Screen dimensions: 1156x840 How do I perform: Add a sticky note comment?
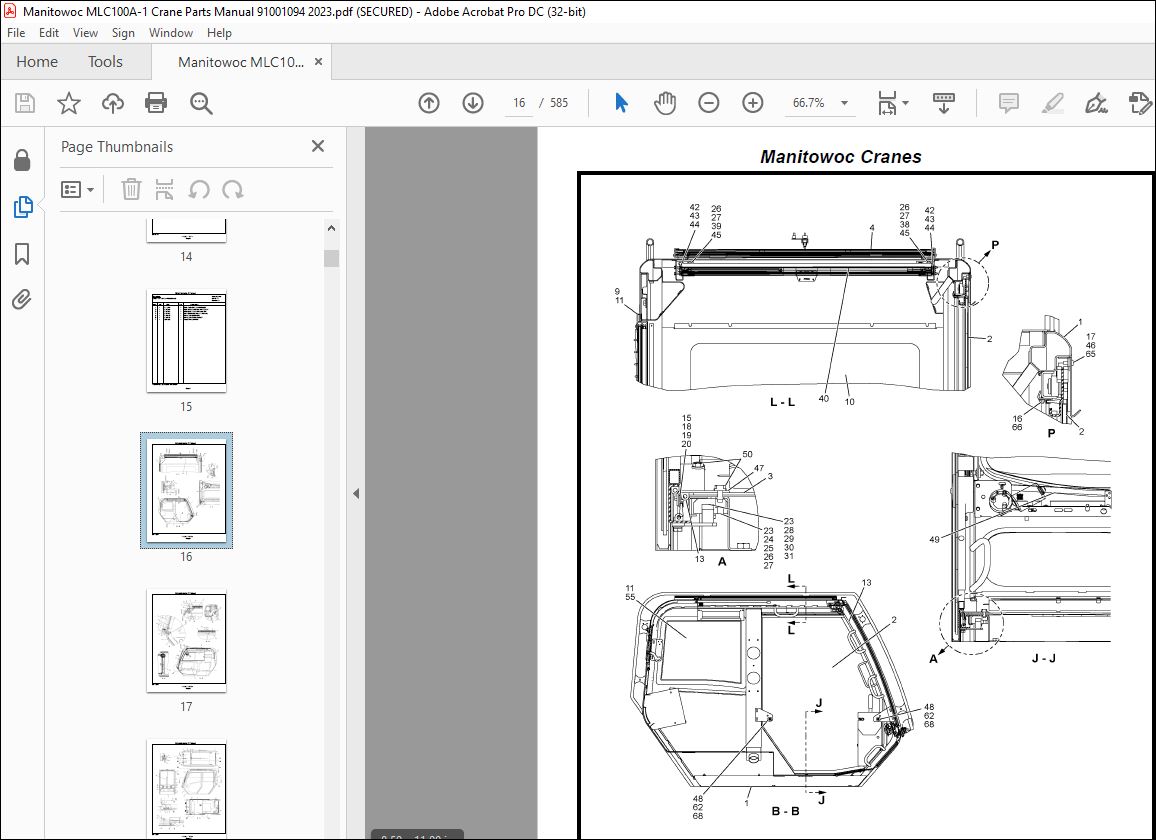point(1009,103)
